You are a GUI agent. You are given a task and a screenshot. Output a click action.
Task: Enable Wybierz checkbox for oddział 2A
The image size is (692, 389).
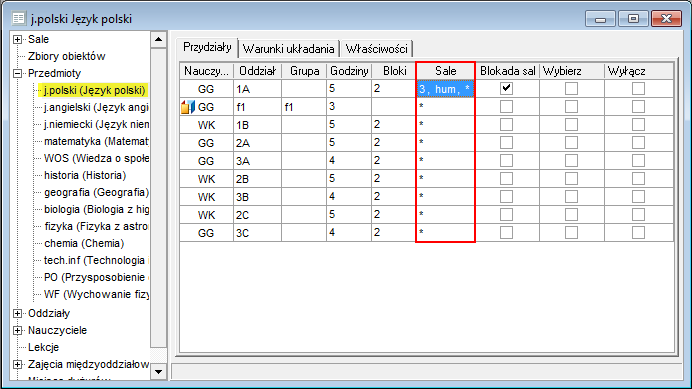571,143
